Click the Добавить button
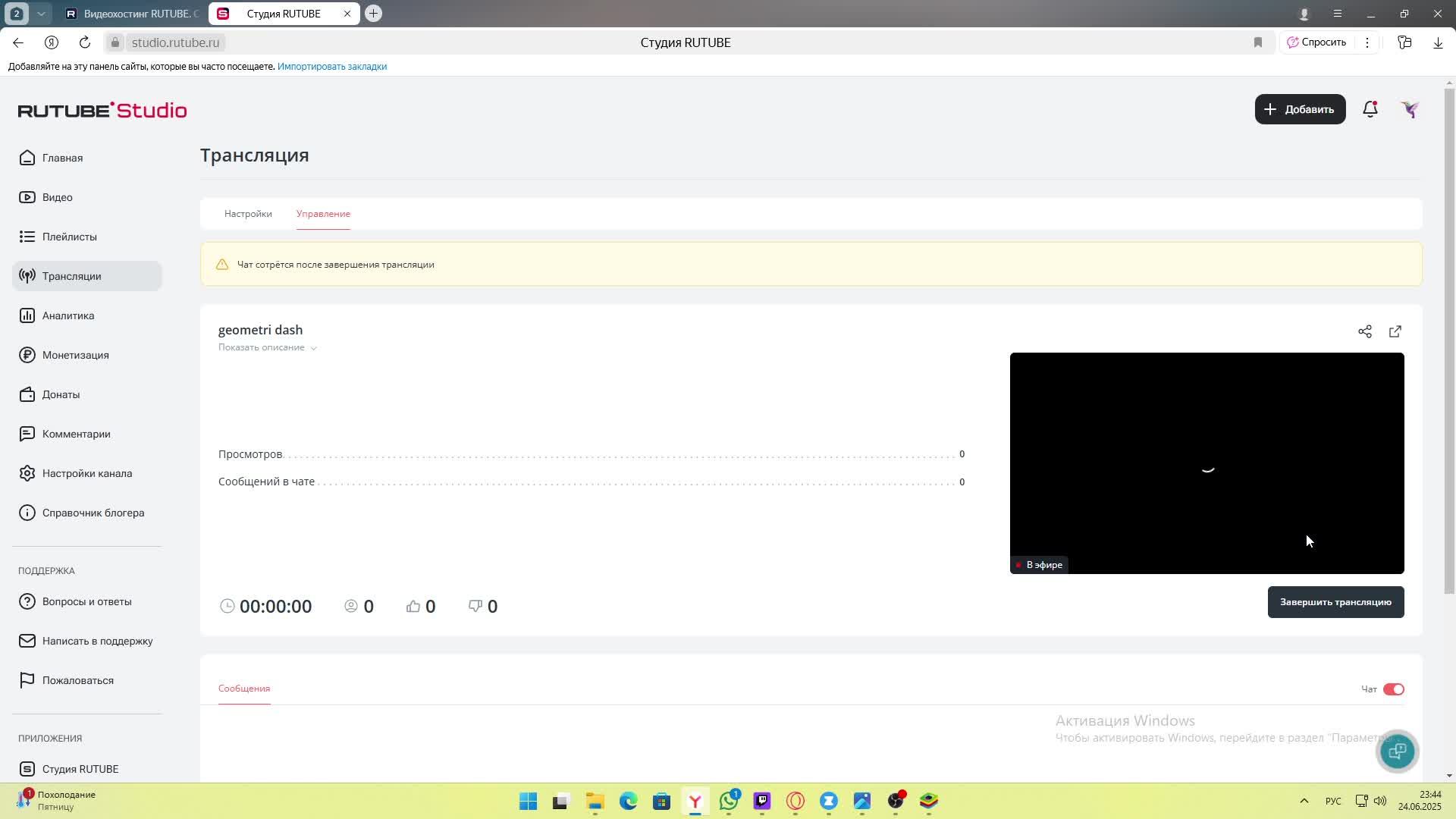This screenshot has height=819, width=1456. coord(1300,109)
